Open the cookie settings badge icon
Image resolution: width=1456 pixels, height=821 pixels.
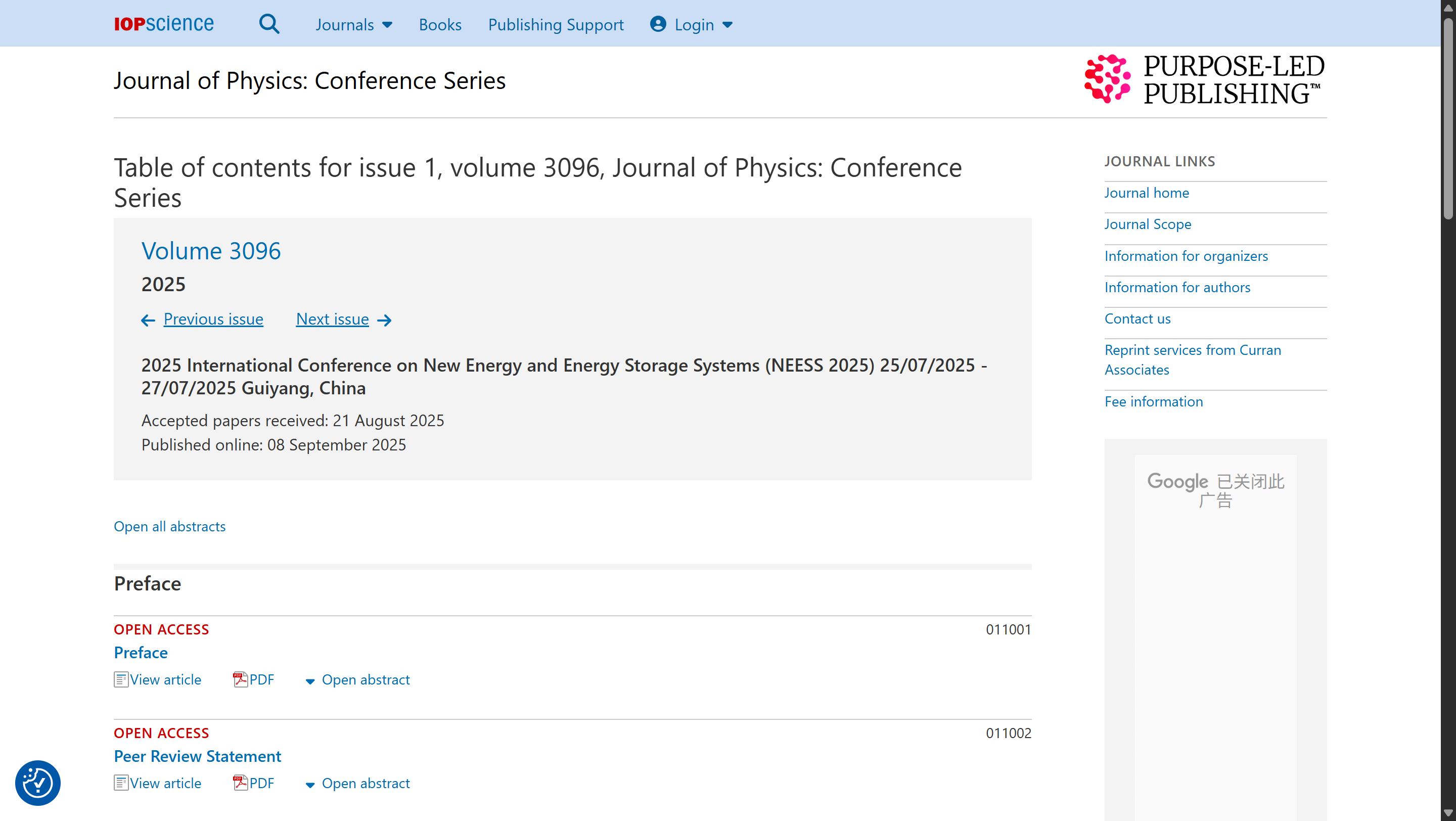coord(38,783)
